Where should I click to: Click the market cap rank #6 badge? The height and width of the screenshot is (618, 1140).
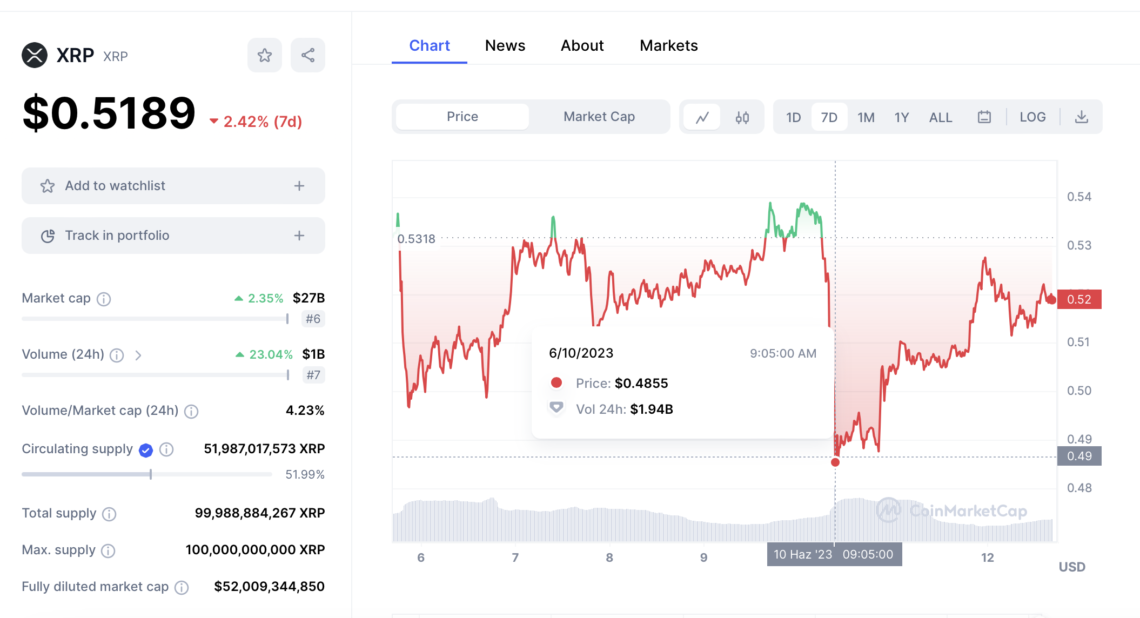[x=313, y=318]
